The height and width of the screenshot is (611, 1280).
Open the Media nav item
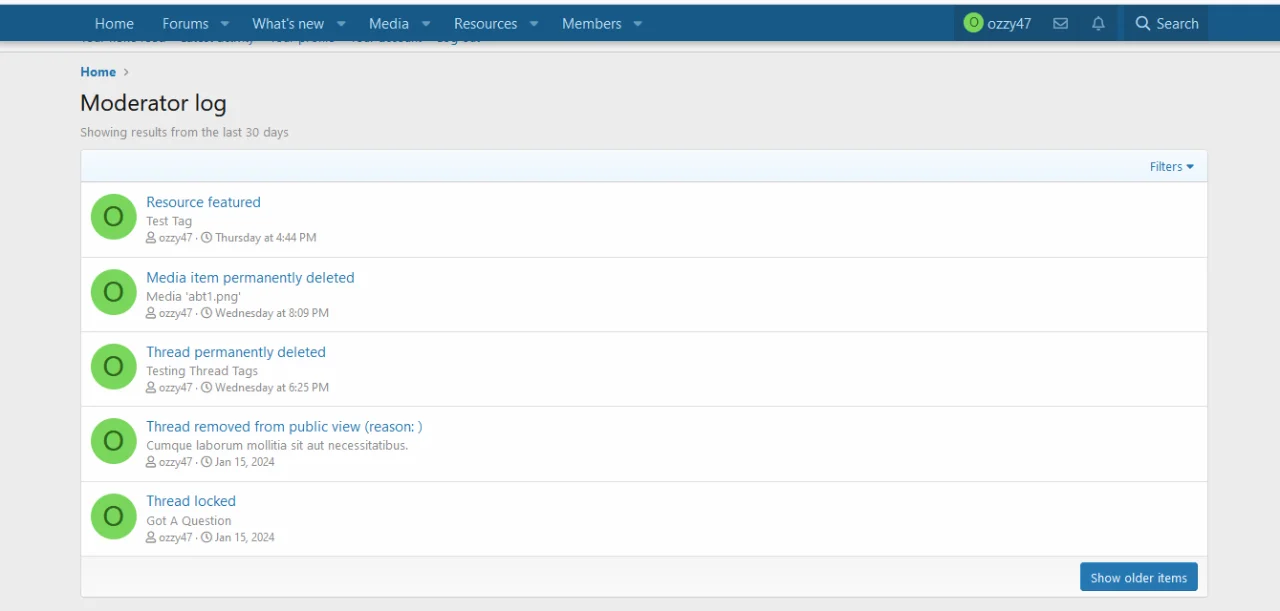388,24
